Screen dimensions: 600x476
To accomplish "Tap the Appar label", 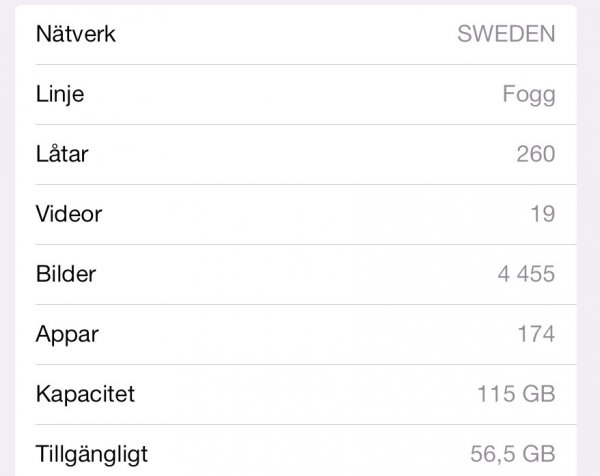I will (x=68, y=333).
